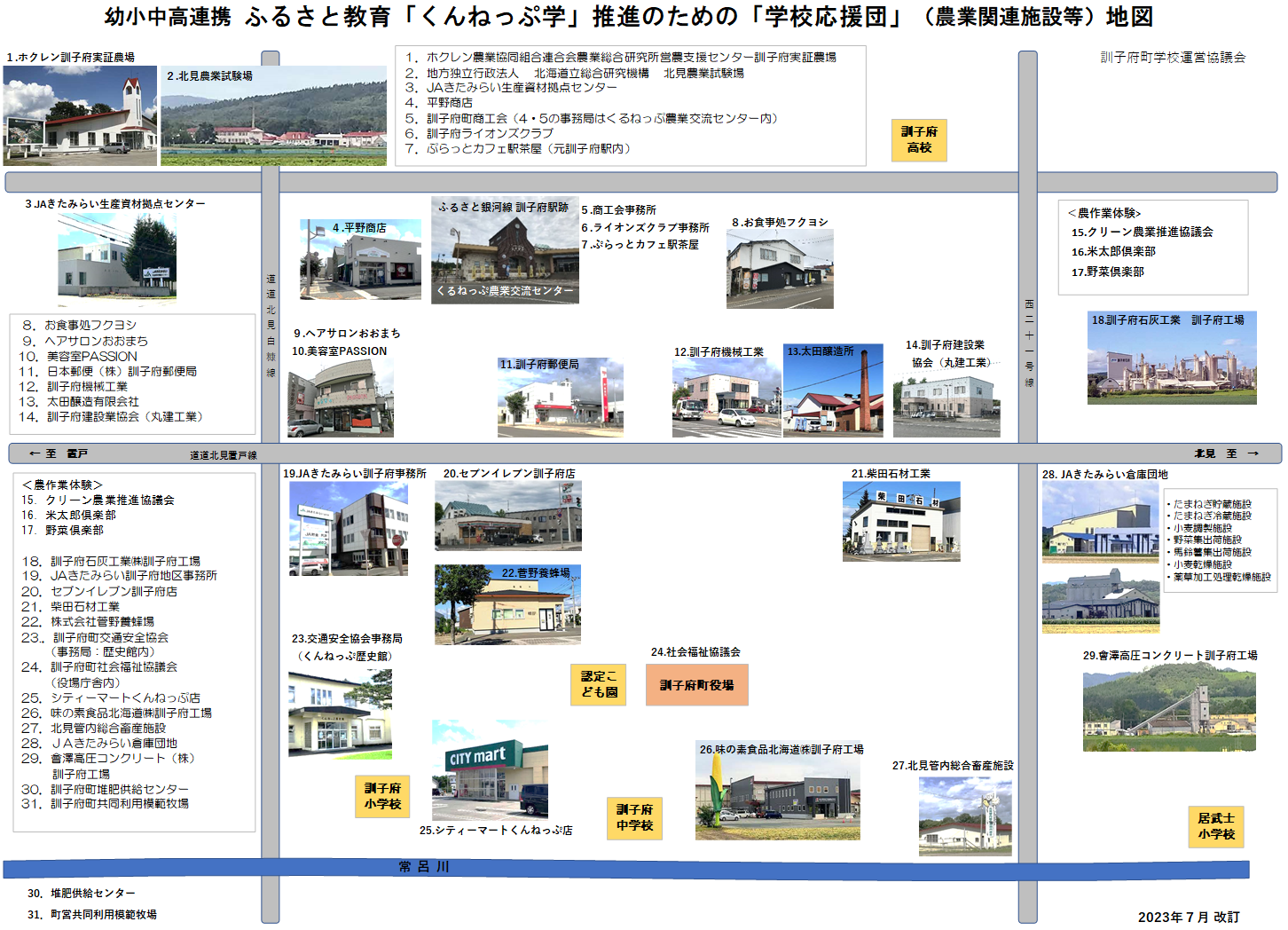Select list entry 31. 訓子府町共同利用模範牧場
1288x930 pixels.
coord(106,804)
